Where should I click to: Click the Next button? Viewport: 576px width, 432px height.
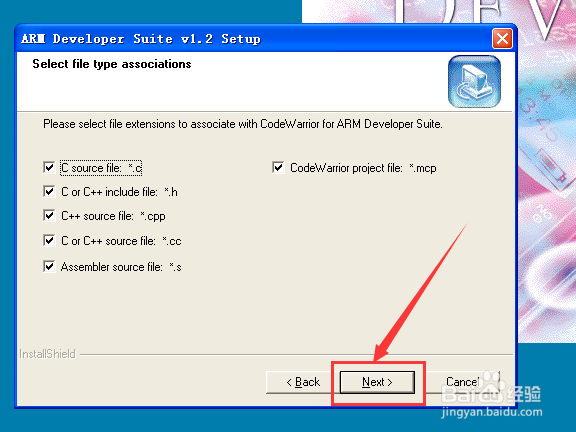(x=377, y=382)
